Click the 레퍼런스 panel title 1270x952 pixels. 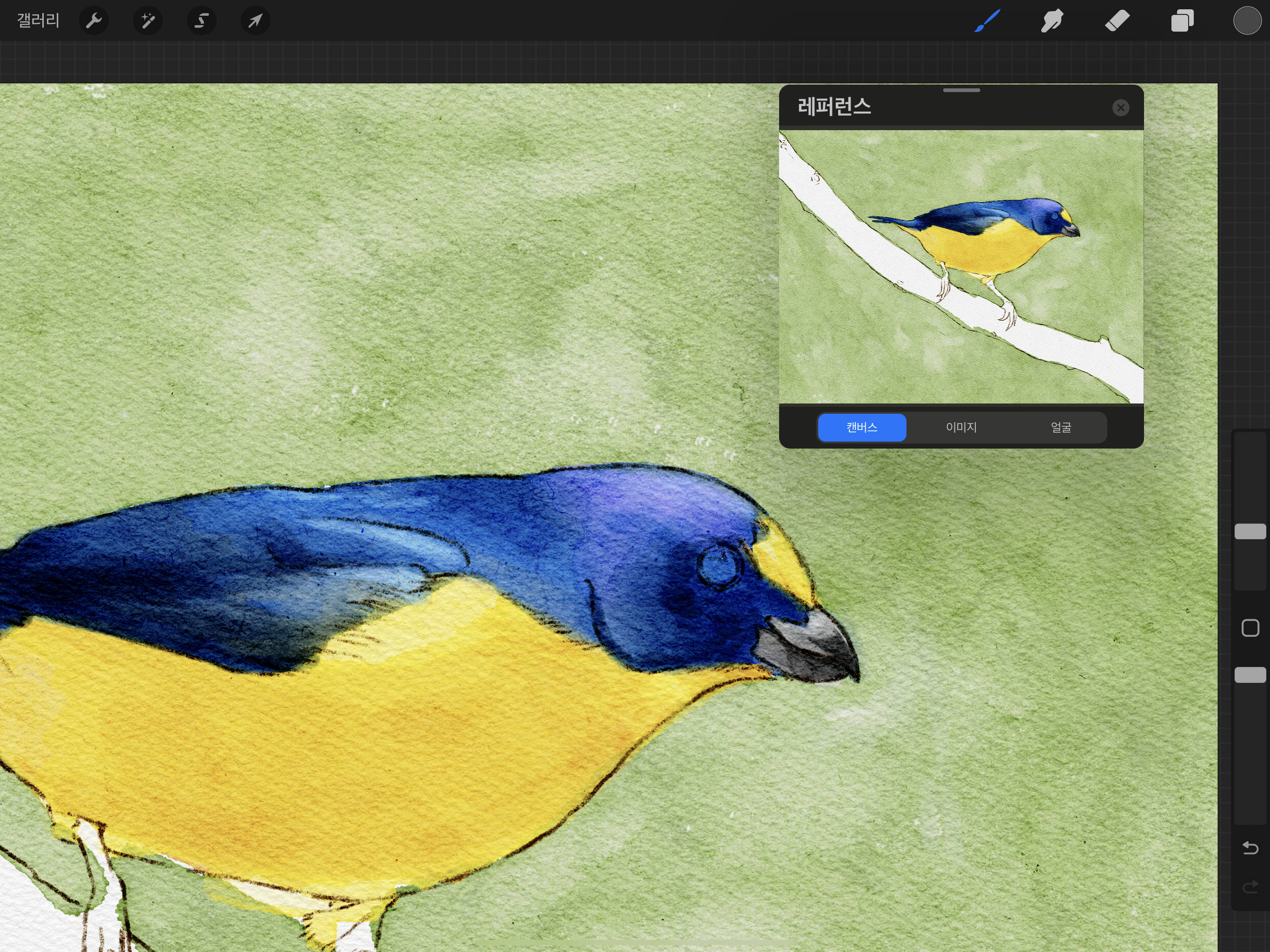click(834, 107)
